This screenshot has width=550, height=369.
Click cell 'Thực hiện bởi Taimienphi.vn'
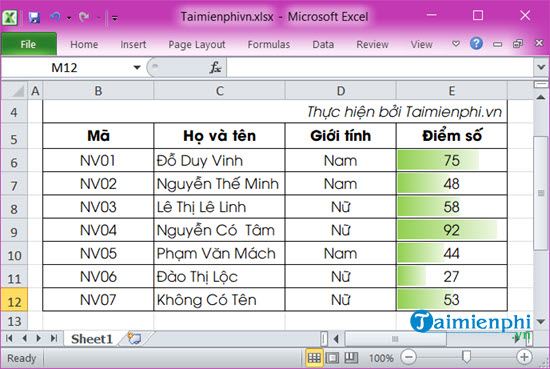pos(275,112)
